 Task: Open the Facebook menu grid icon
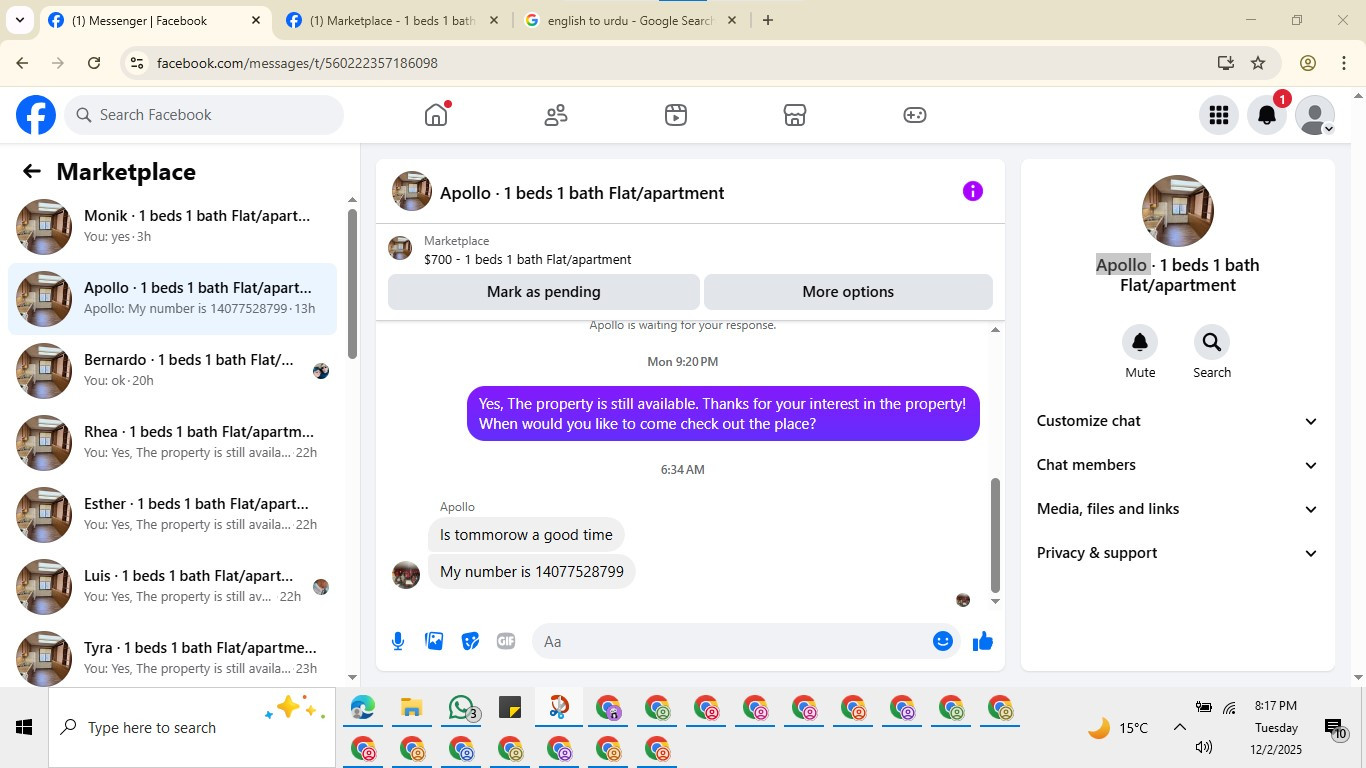pyautogui.click(x=1218, y=115)
